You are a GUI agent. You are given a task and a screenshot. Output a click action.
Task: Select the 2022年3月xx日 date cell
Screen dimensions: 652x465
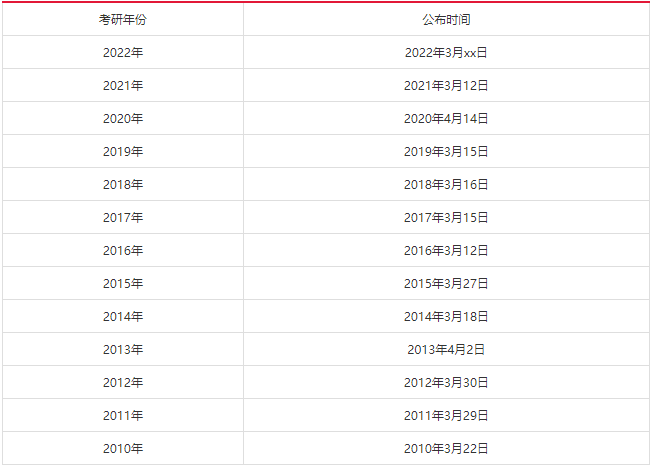click(446, 52)
